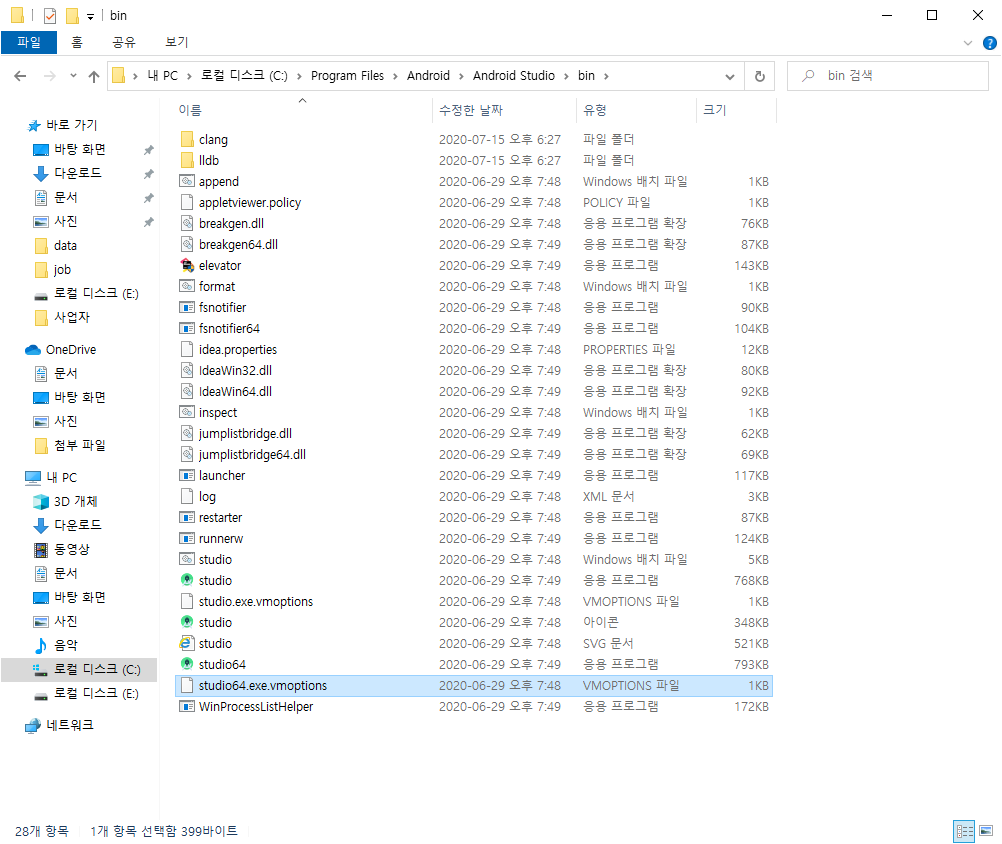Viewport: 1002px width, 844px height.
Task: Click the studio64 application icon
Action: [x=187, y=664]
